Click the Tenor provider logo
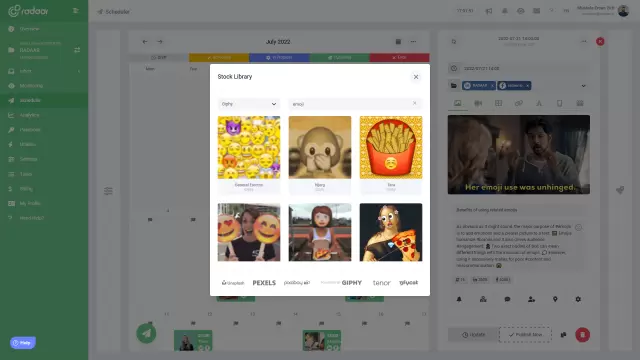 pos(382,283)
